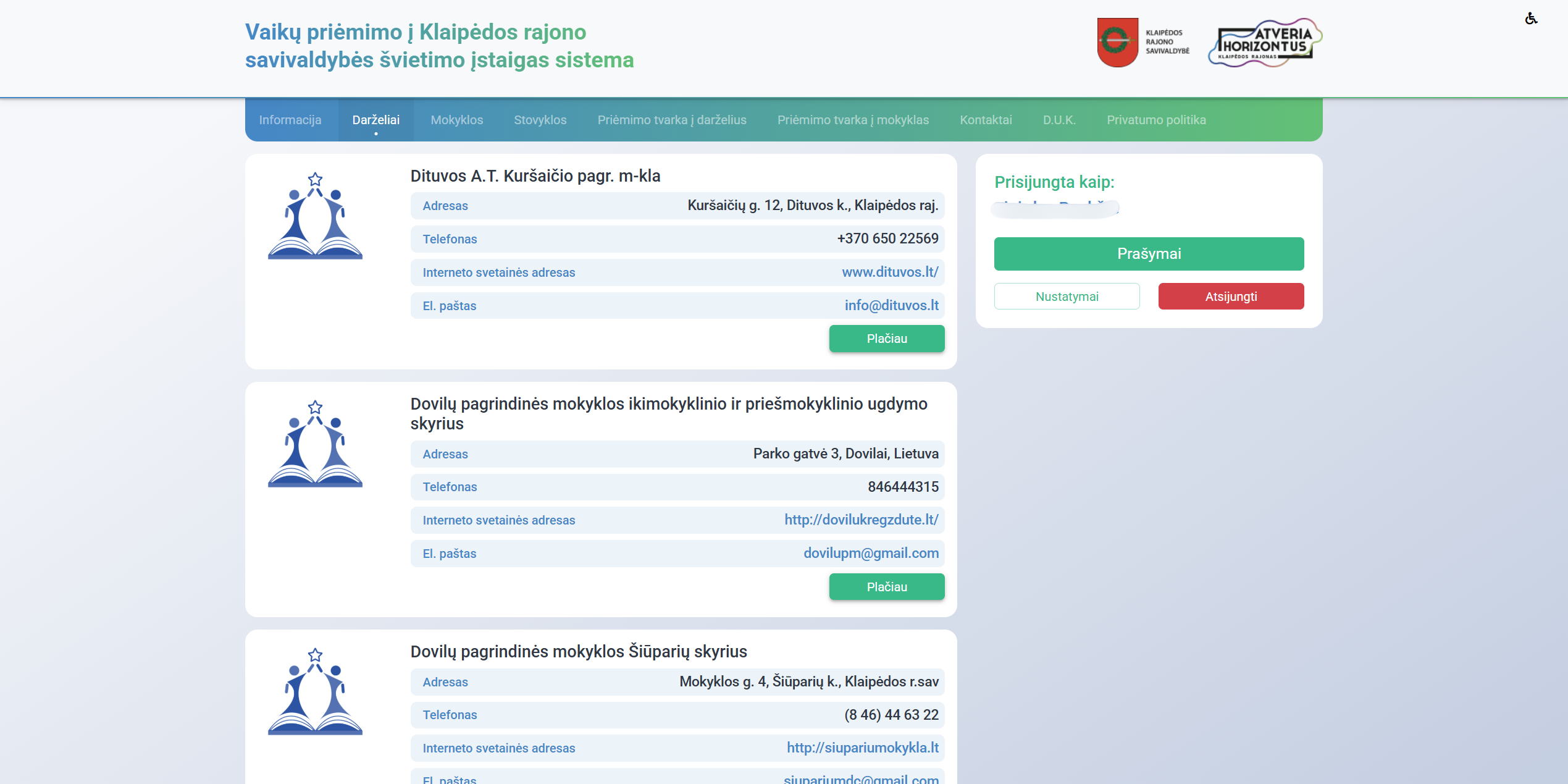The width and height of the screenshot is (1568, 784).
Task: Click the red Atsijungti button
Action: pos(1231,297)
